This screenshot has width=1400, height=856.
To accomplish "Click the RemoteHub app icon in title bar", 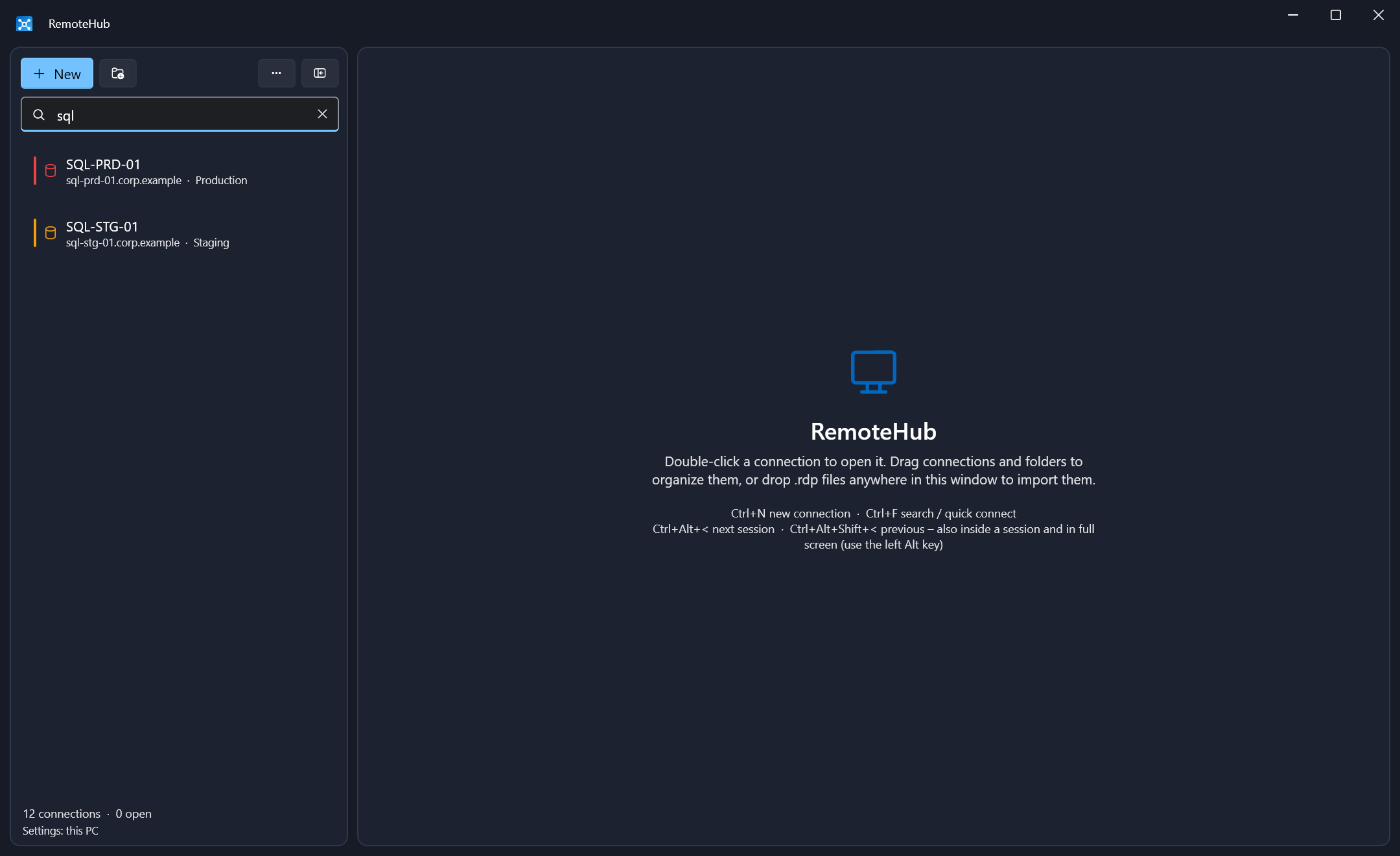I will [25, 24].
